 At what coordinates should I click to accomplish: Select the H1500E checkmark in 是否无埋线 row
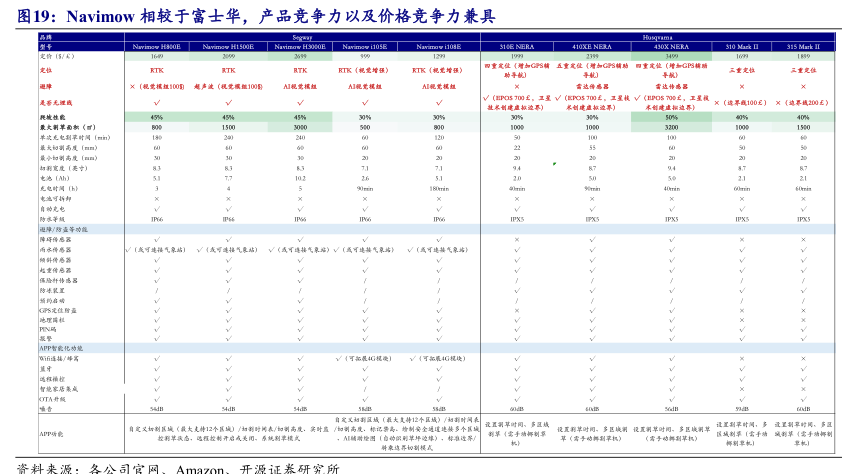click(228, 102)
